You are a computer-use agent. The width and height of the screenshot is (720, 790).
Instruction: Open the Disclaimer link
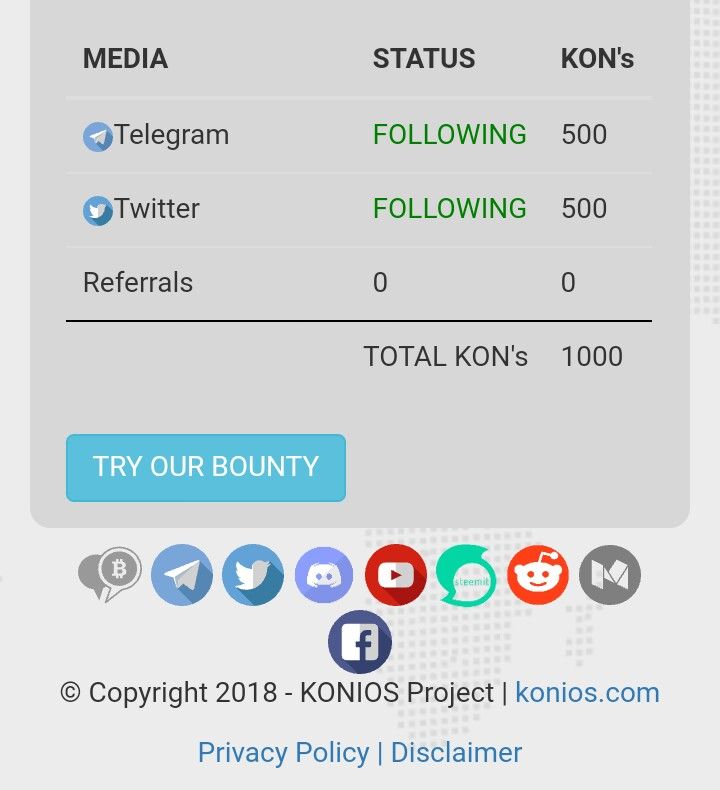(456, 752)
